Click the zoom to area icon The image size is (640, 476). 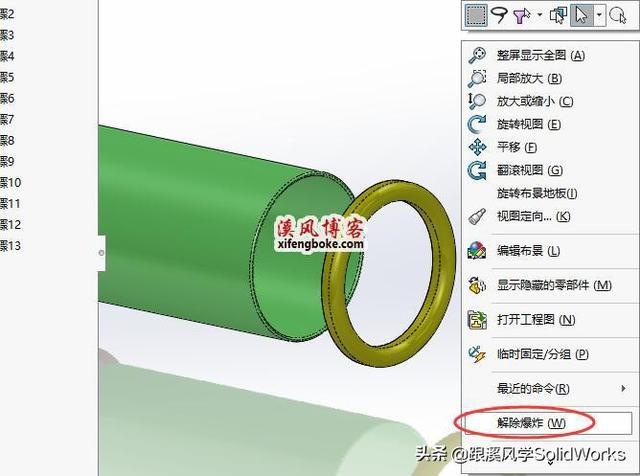point(477,78)
